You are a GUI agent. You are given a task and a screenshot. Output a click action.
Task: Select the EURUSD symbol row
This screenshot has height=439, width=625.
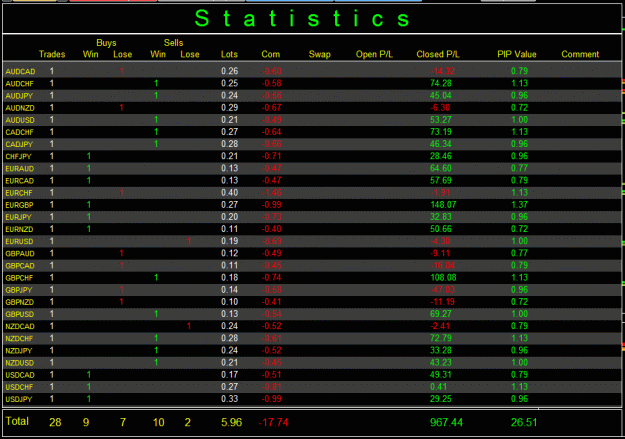point(312,242)
